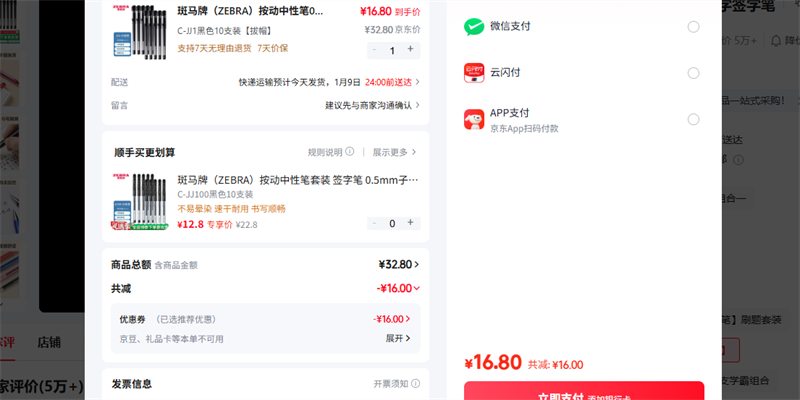Choose APP支付 radio option

[693, 119]
